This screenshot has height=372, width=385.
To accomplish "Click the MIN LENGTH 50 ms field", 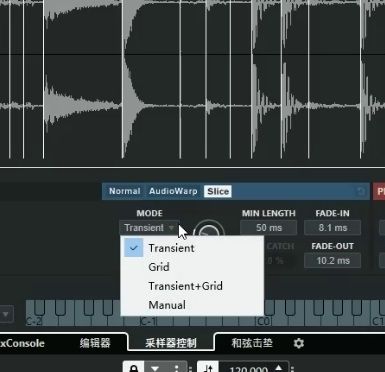I will click(269, 228).
